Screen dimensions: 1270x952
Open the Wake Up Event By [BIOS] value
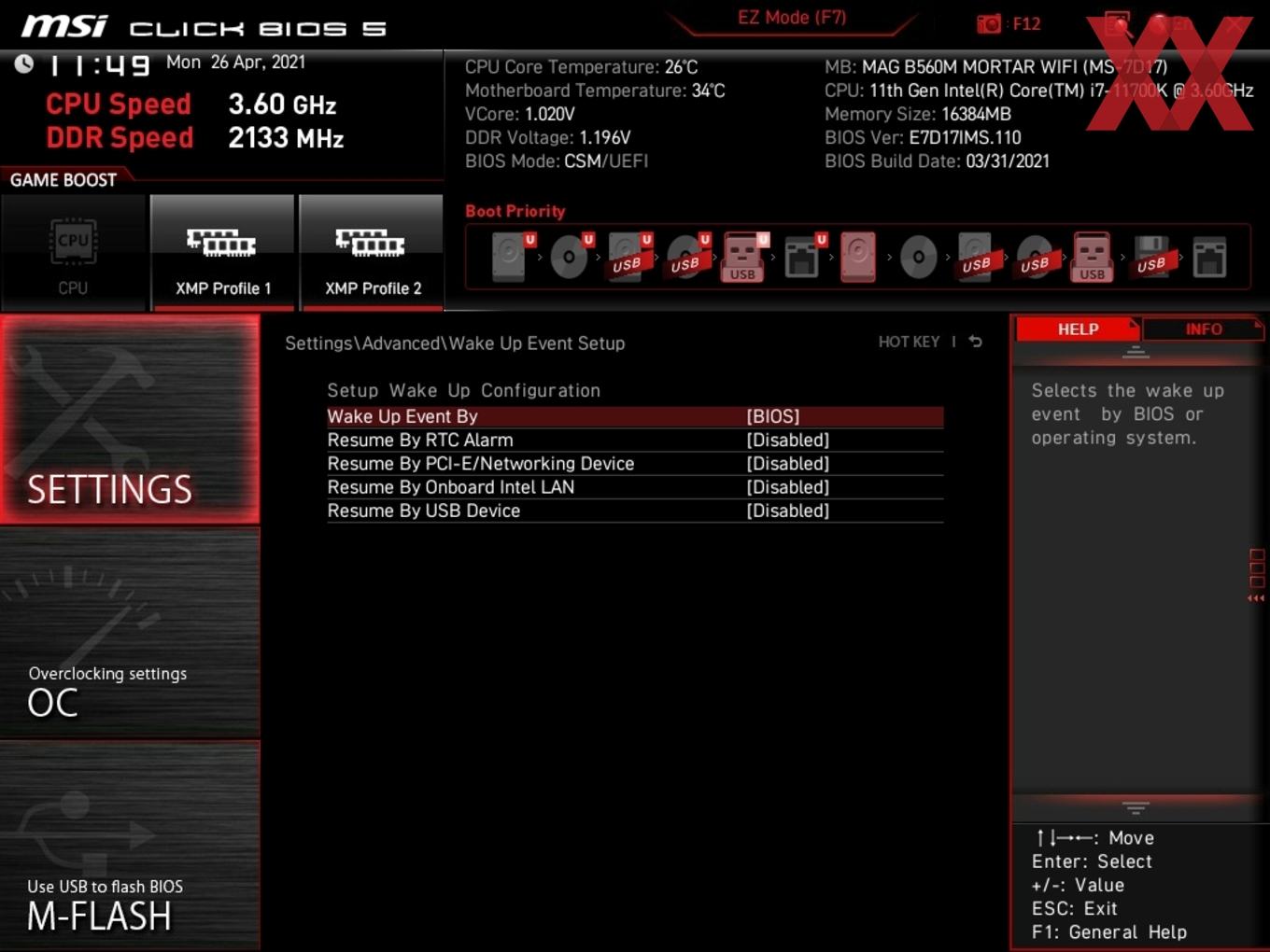(773, 416)
